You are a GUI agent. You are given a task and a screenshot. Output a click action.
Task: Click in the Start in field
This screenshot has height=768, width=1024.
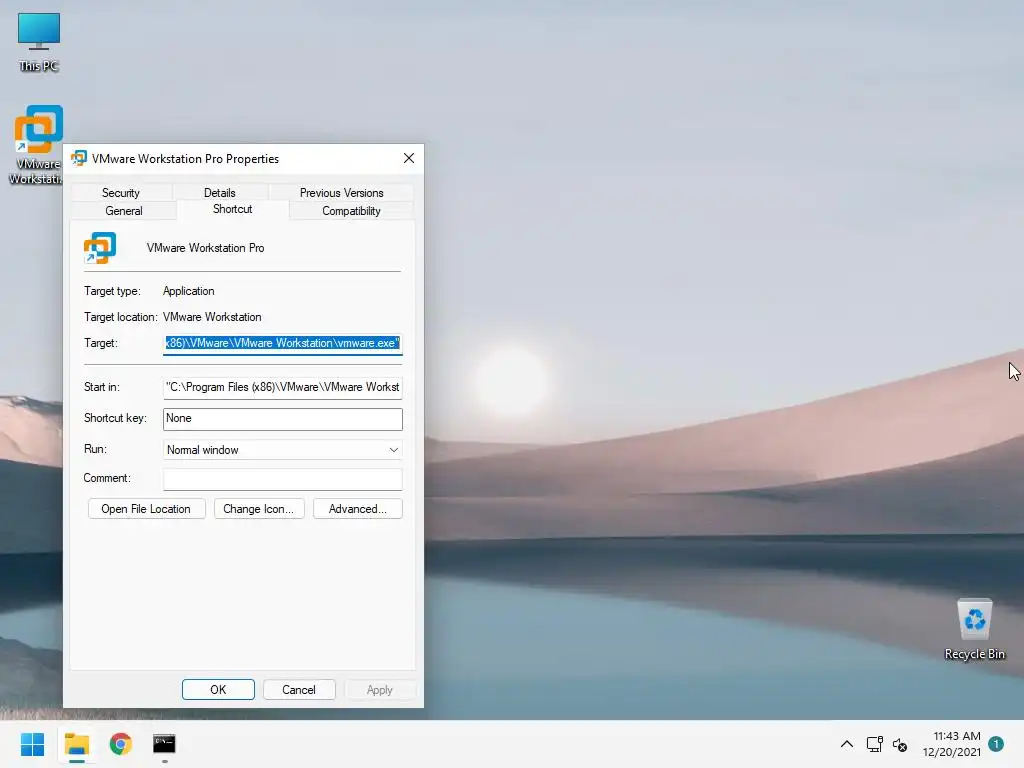282,387
